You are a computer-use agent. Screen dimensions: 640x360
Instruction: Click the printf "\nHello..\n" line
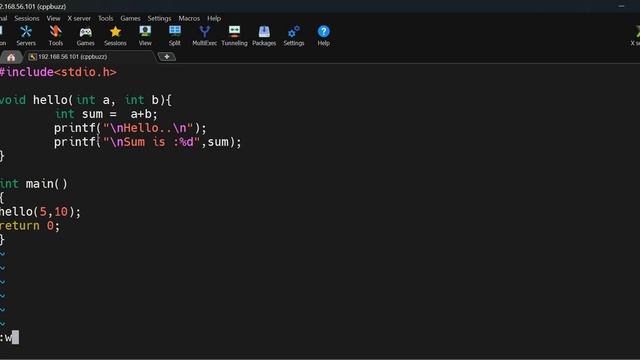pos(130,128)
